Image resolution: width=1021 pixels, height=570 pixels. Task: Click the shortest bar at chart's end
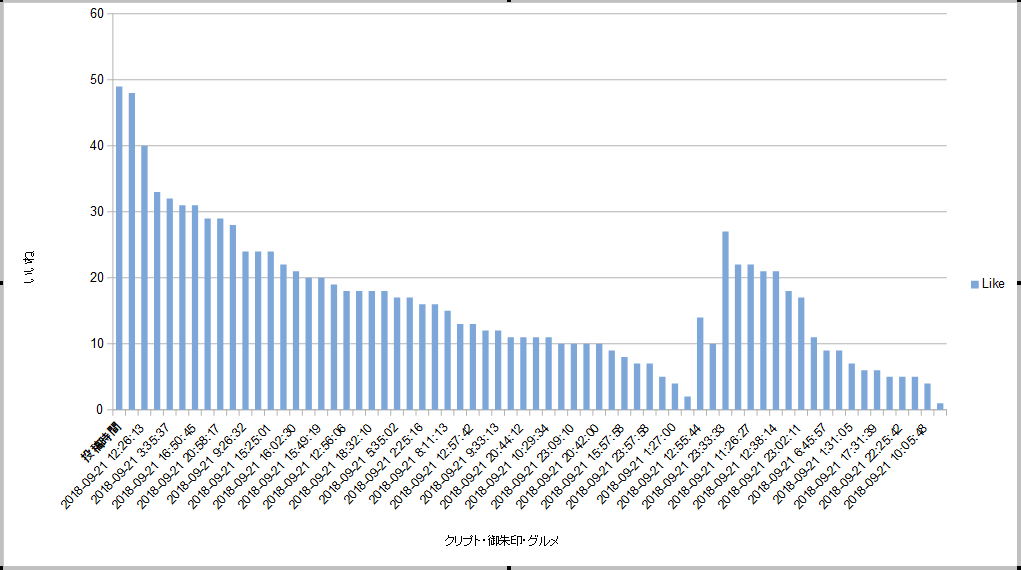(x=940, y=406)
